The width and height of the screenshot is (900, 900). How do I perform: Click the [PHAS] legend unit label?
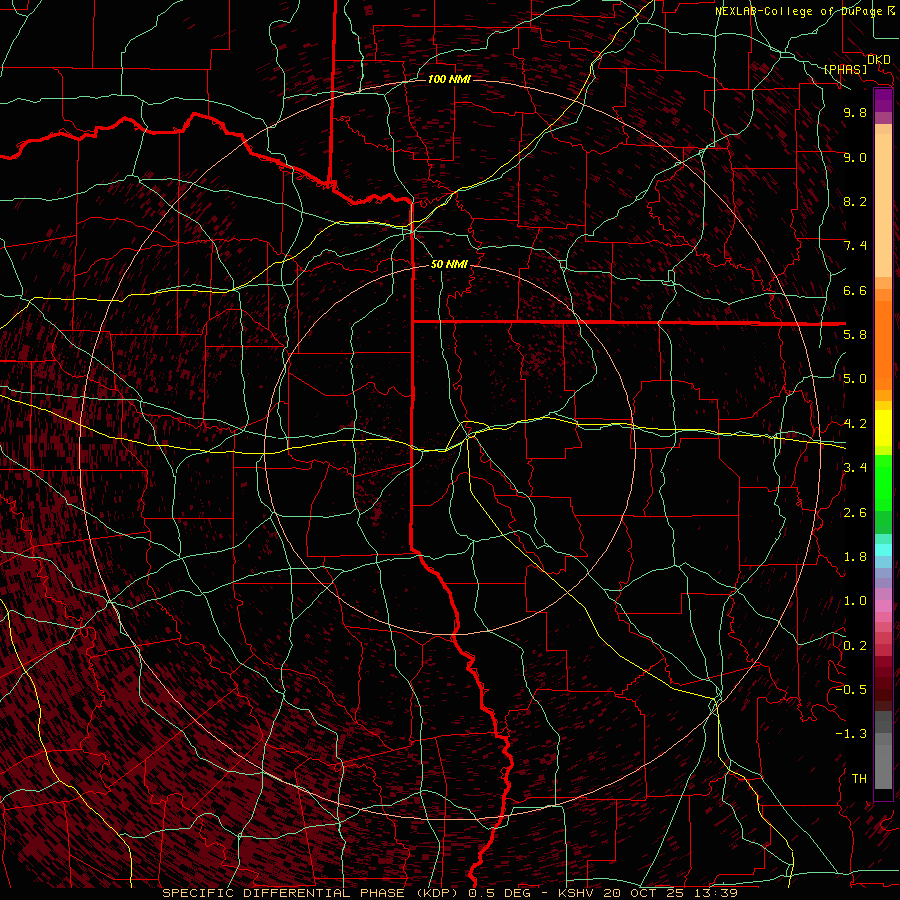pyautogui.click(x=845, y=69)
